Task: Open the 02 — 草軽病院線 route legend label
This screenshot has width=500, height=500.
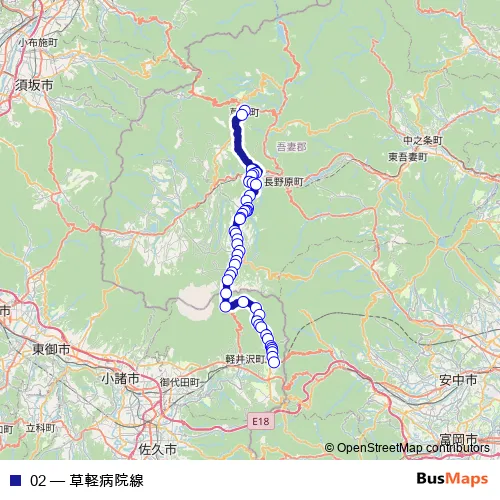Action: tap(87, 480)
